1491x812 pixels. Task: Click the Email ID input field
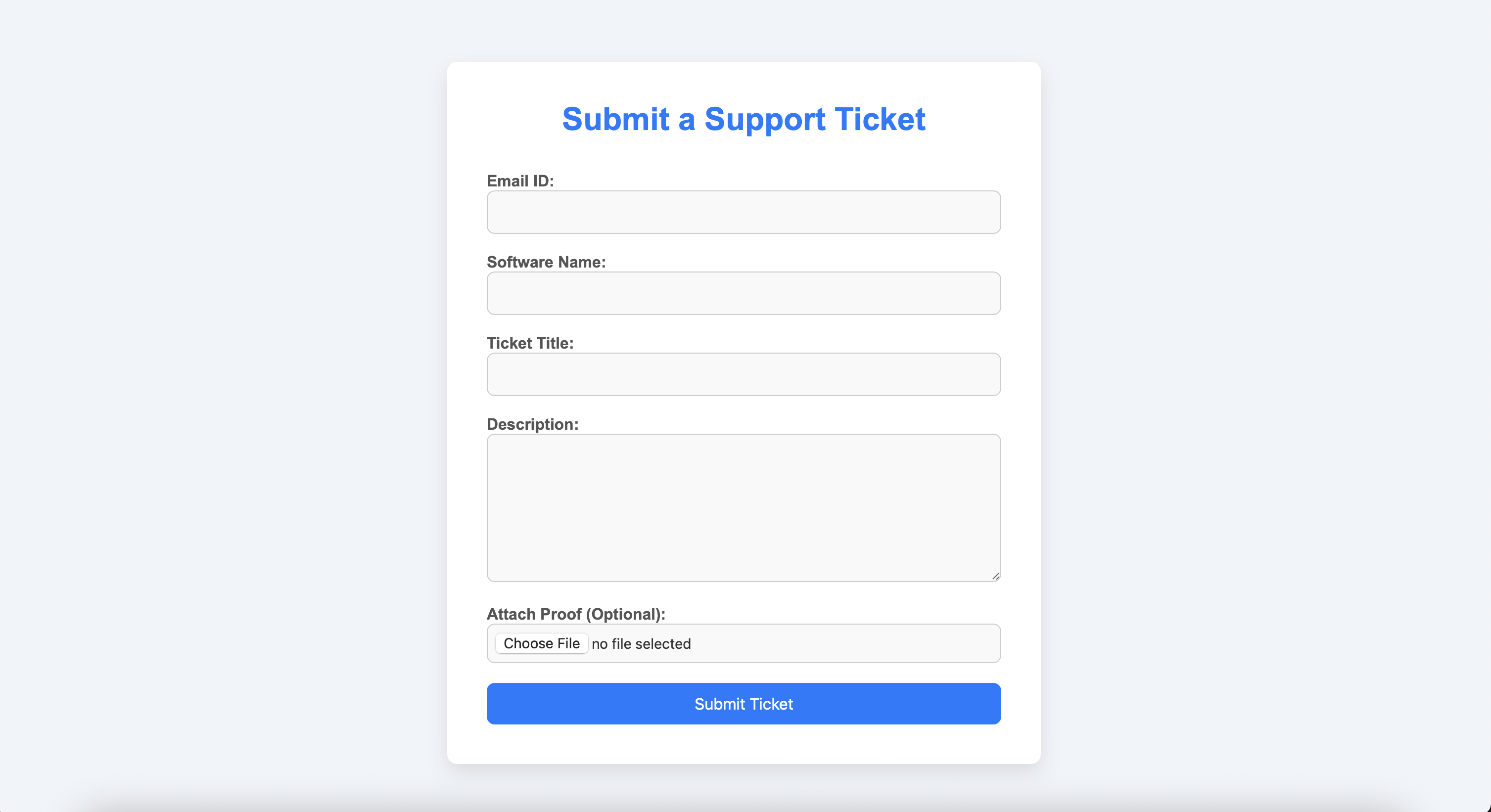tap(743, 213)
